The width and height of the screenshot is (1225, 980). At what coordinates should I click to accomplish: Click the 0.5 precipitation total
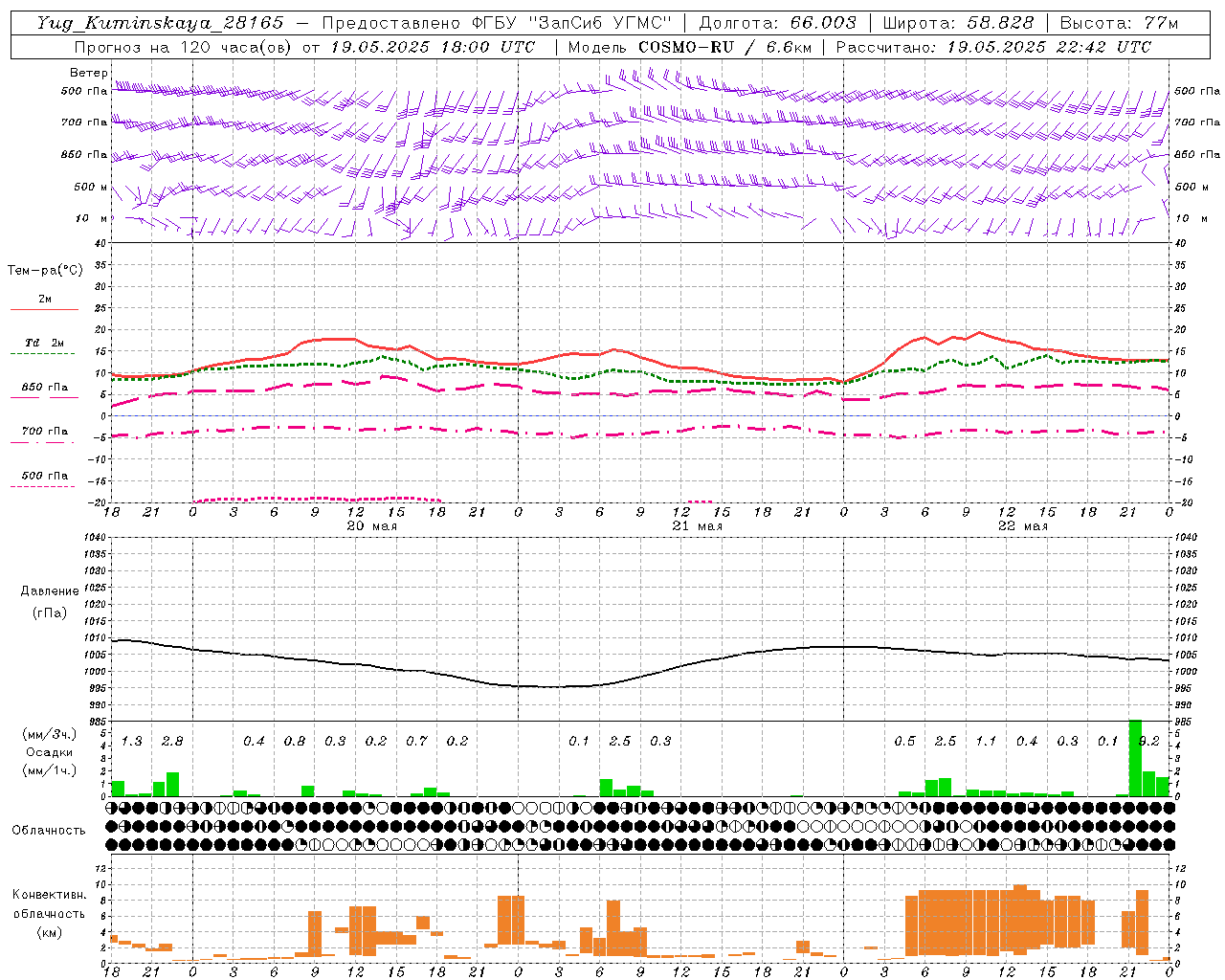coord(904,741)
